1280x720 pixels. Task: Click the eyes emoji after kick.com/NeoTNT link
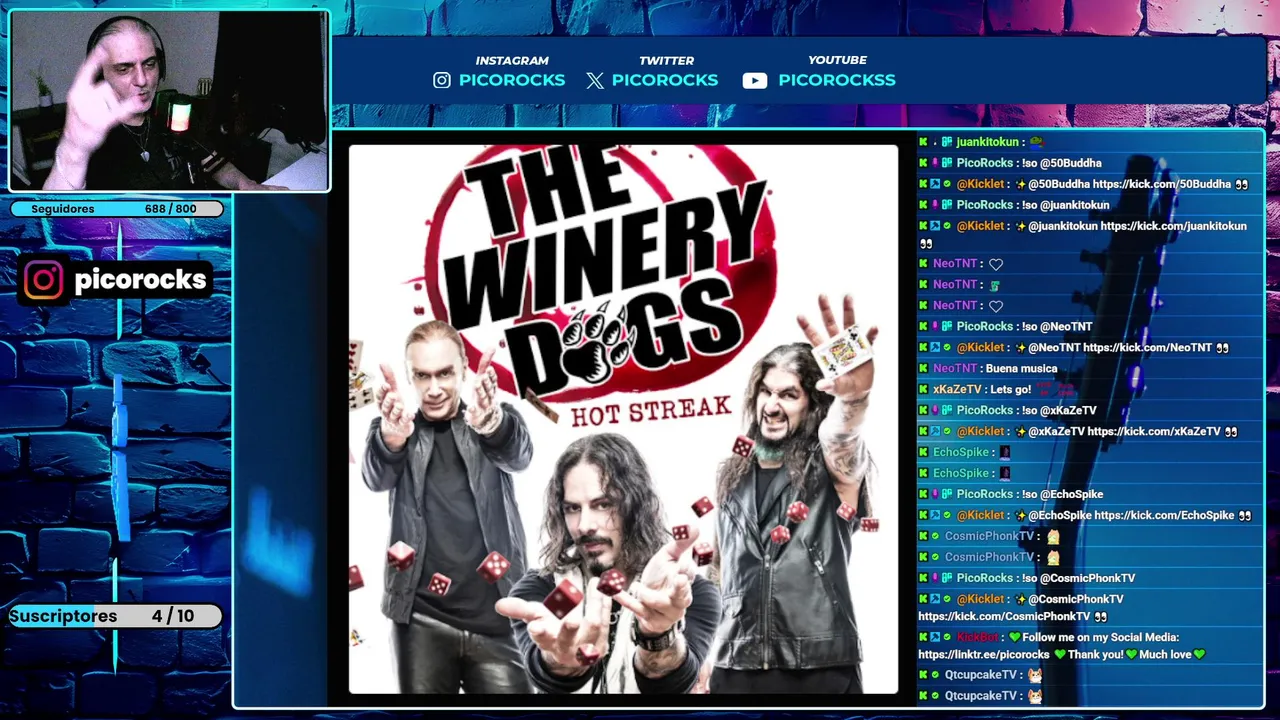tap(1222, 348)
